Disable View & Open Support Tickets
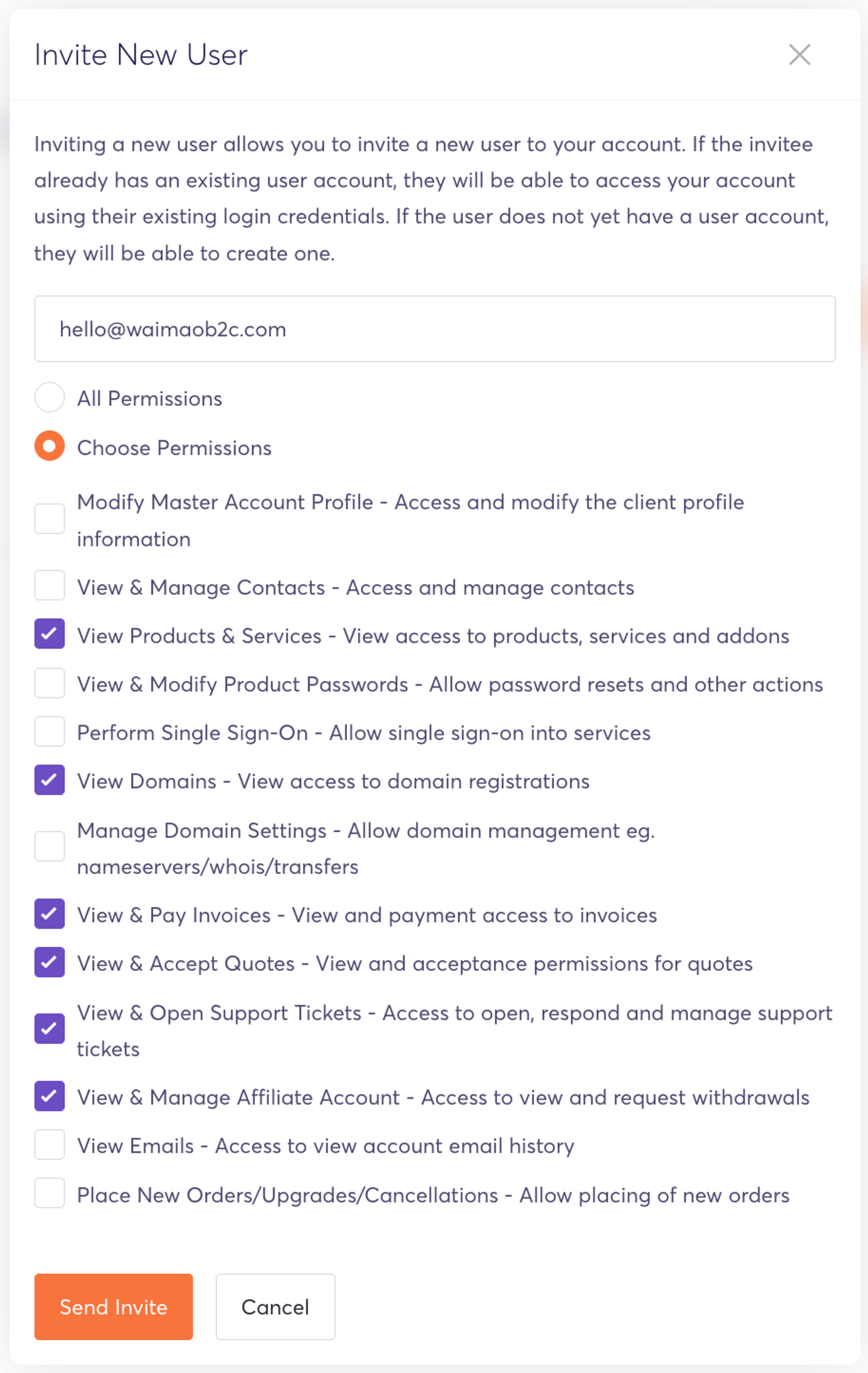868x1373 pixels. [50, 1029]
